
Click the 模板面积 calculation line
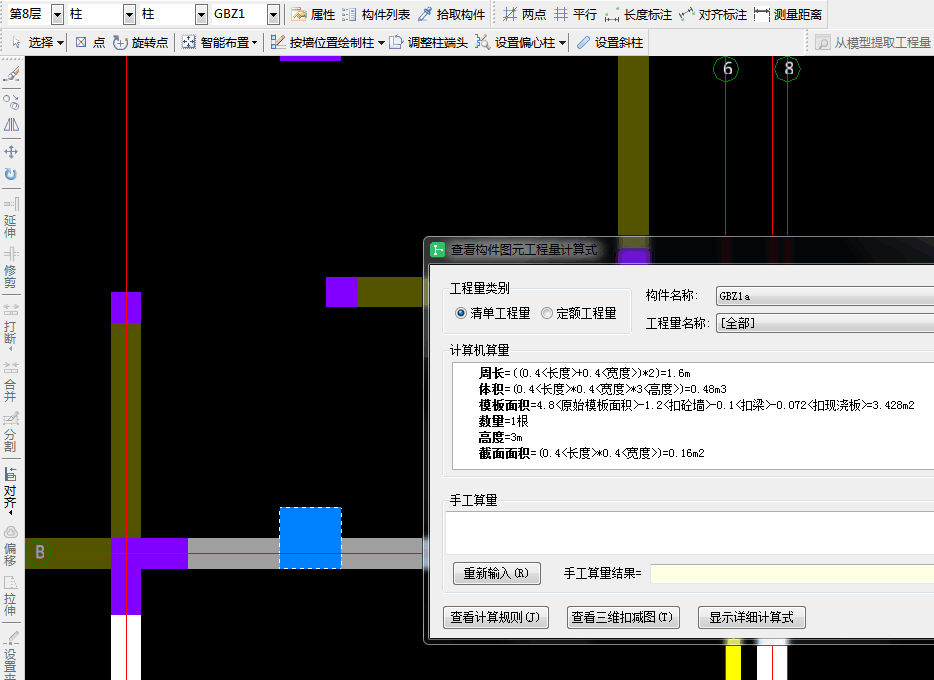696,405
